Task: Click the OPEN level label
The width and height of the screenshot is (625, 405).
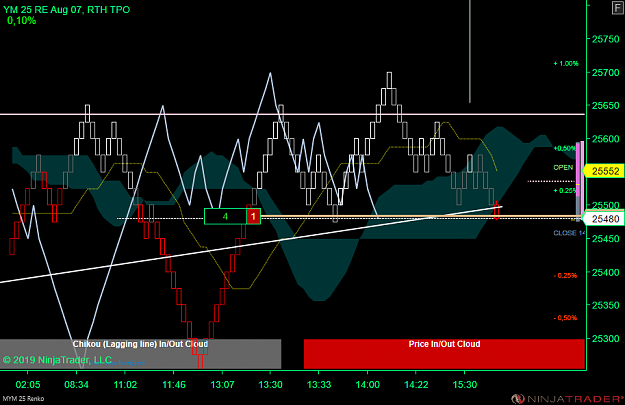Action: 563,167
